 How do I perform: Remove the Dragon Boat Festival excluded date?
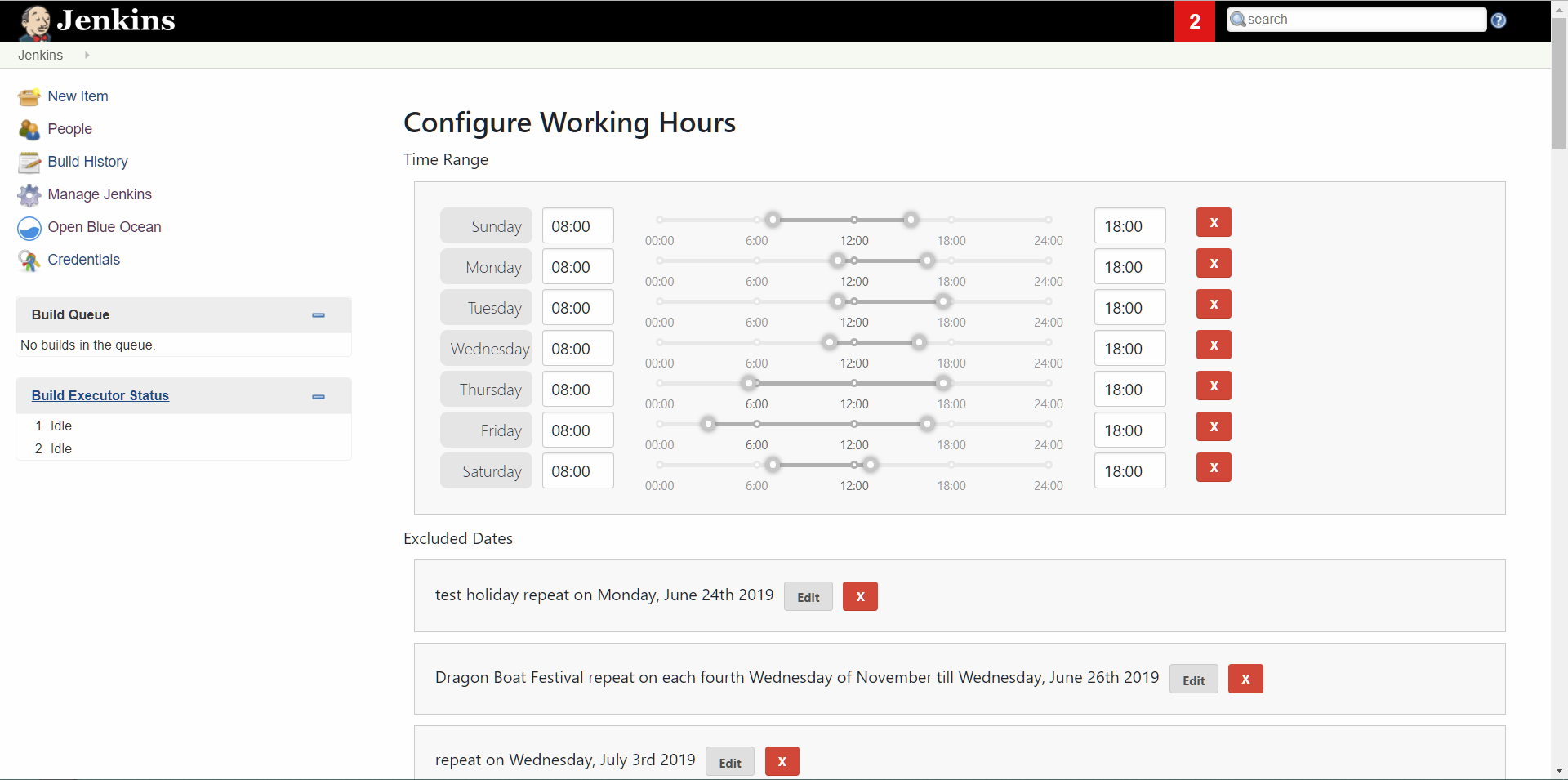1245,679
